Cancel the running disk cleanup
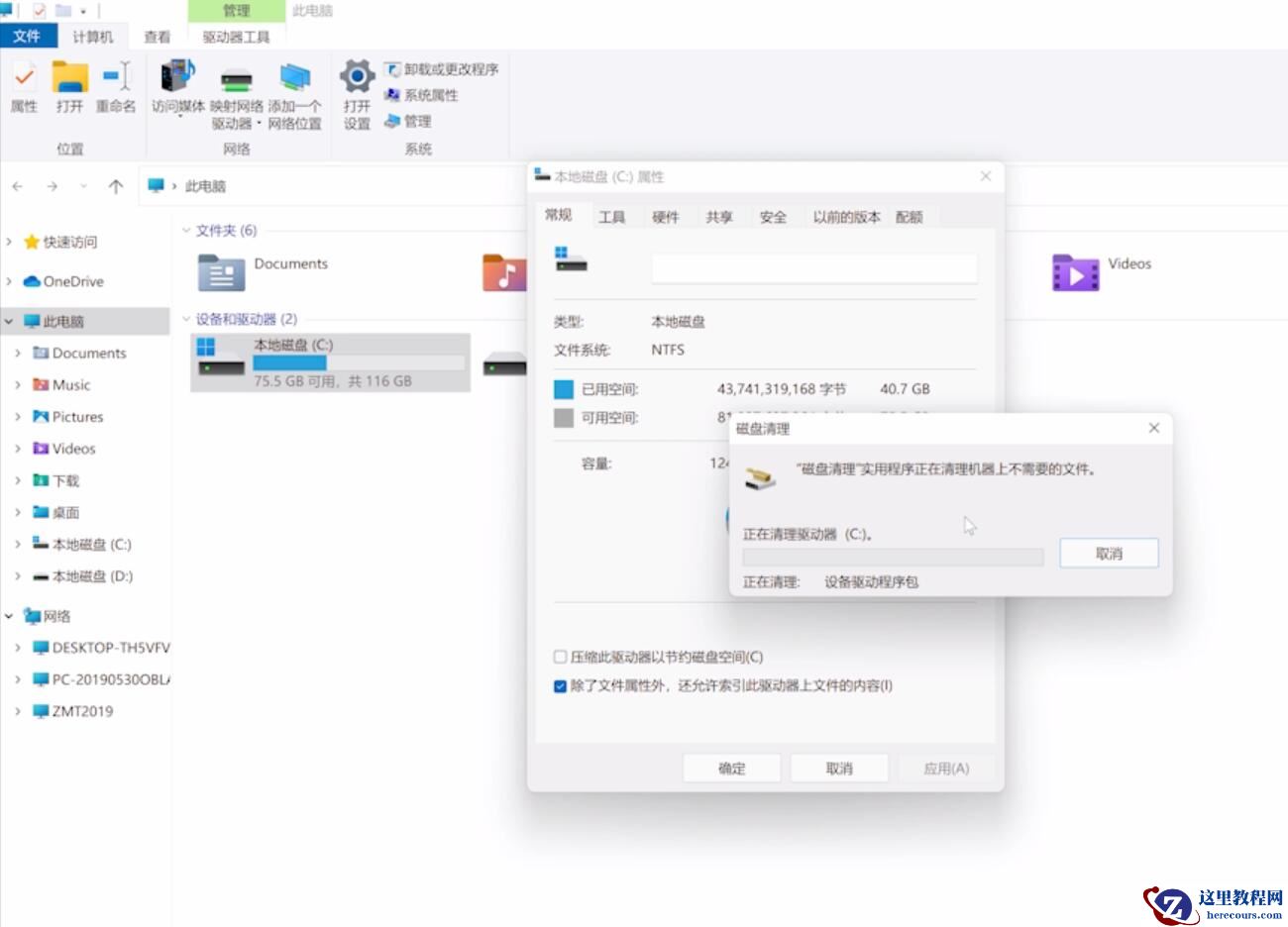 [x=1109, y=553]
